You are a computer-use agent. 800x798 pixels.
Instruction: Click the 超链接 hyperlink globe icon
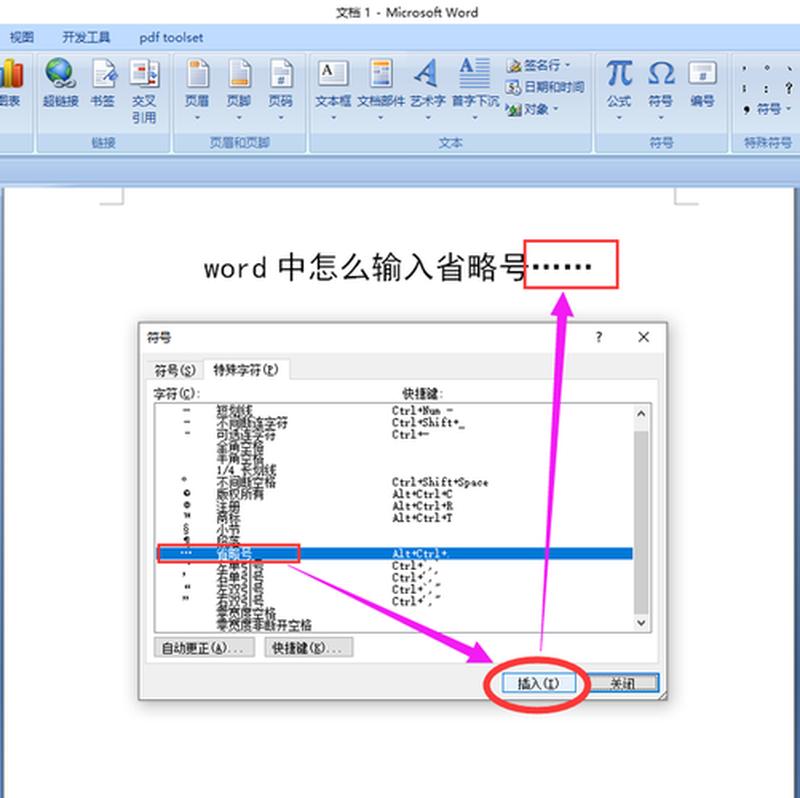(61, 73)
